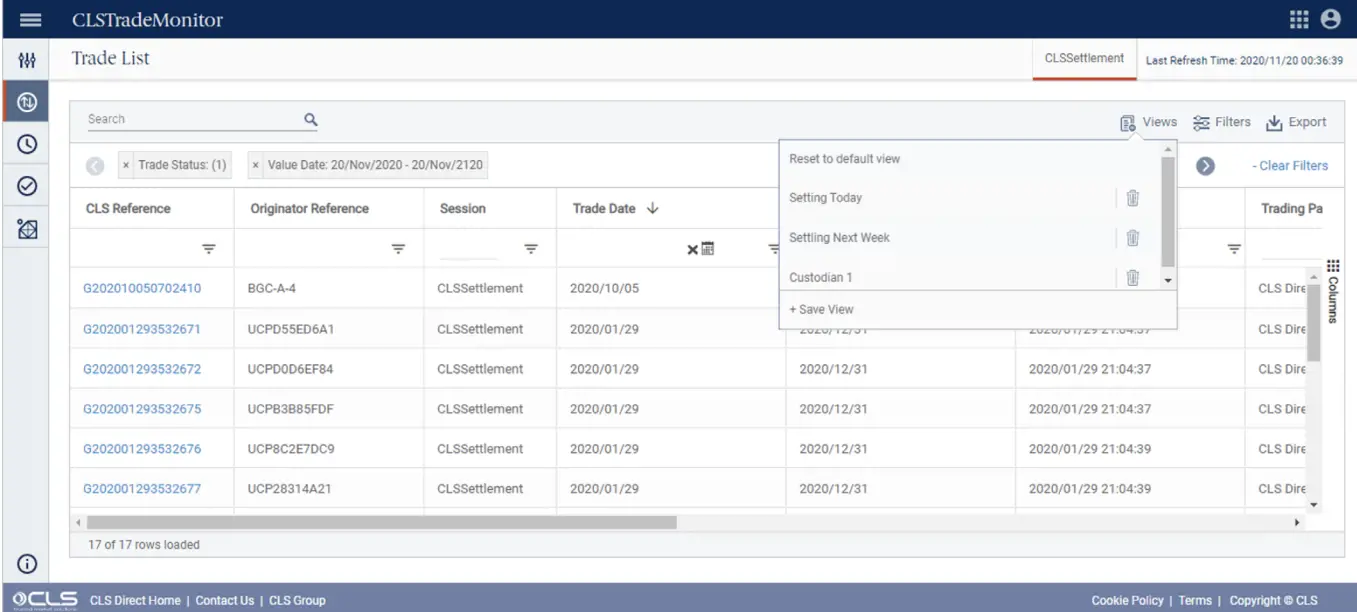Select cell UCPD0D6EF84

coord(291,369)
